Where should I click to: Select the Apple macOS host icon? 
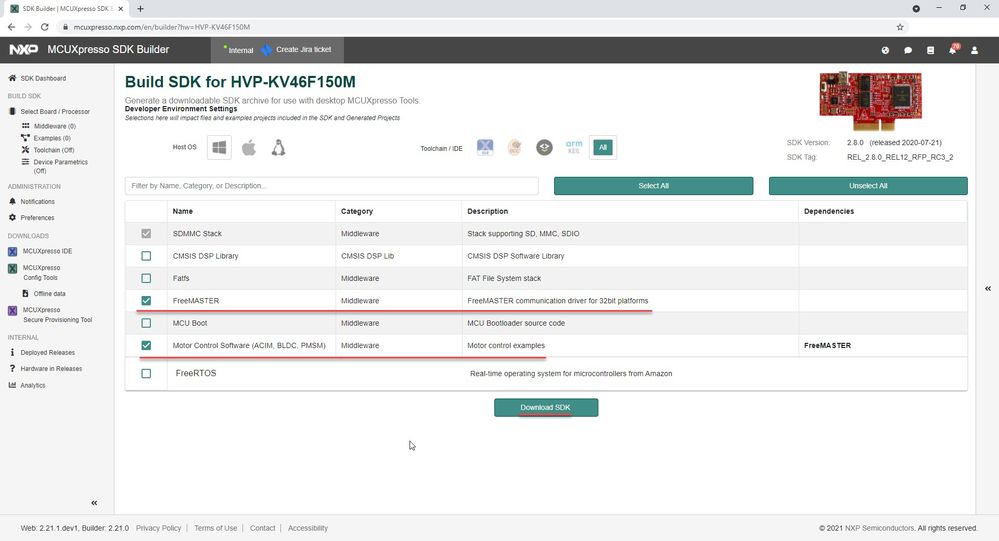(x=249, y=148)
